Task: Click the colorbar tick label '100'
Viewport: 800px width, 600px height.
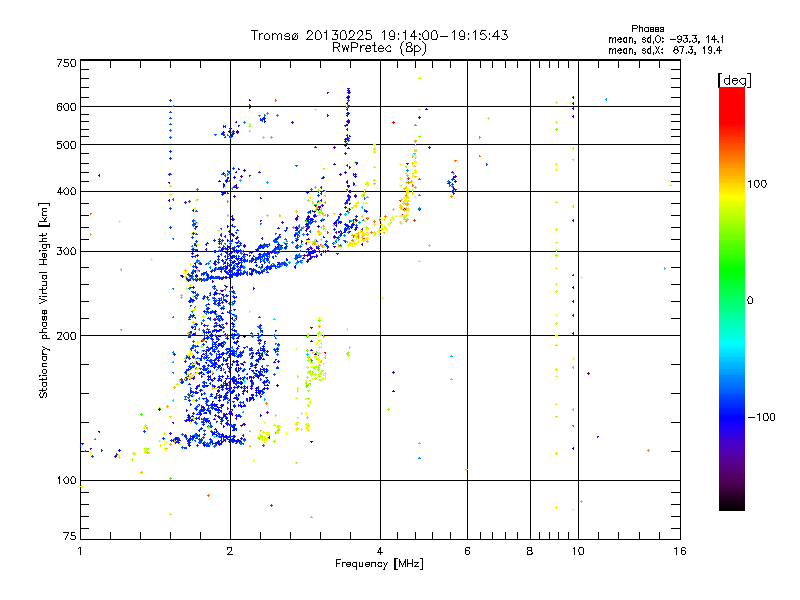Action: 757,184
